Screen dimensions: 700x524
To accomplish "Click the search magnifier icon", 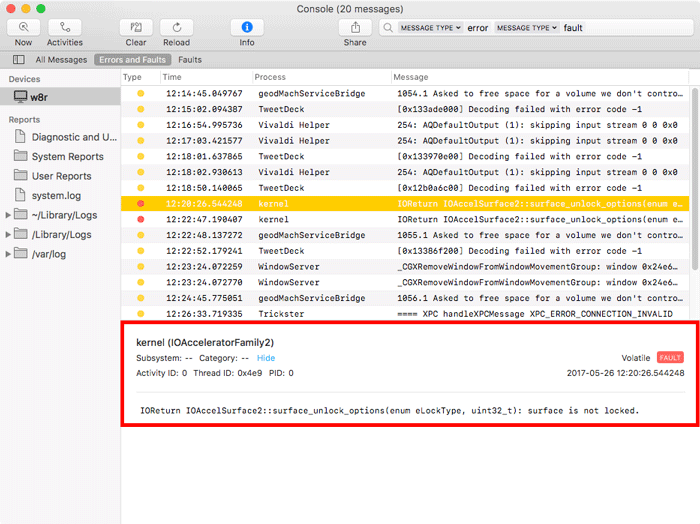I will point(388,28).
